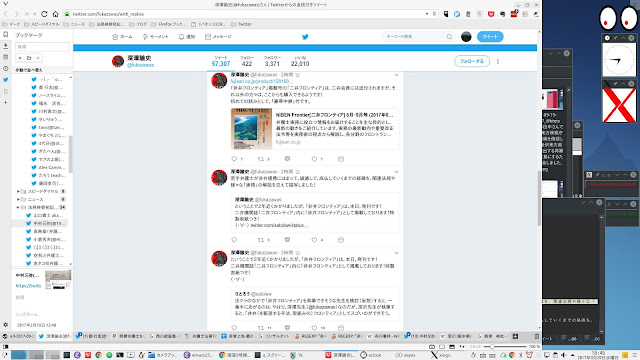Click the フォローする follow button
Screen dimensions: 640x360
(472, 61)
